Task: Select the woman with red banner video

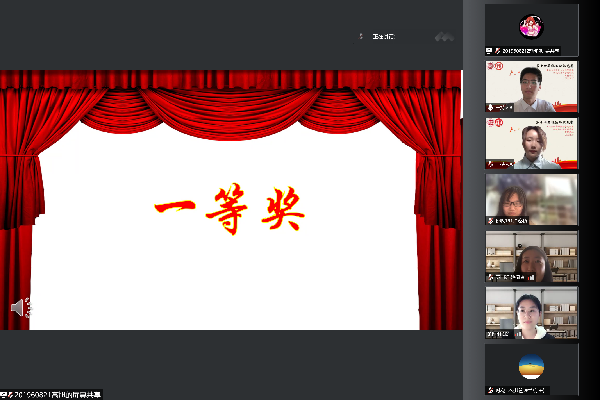Action: point(531,141)
